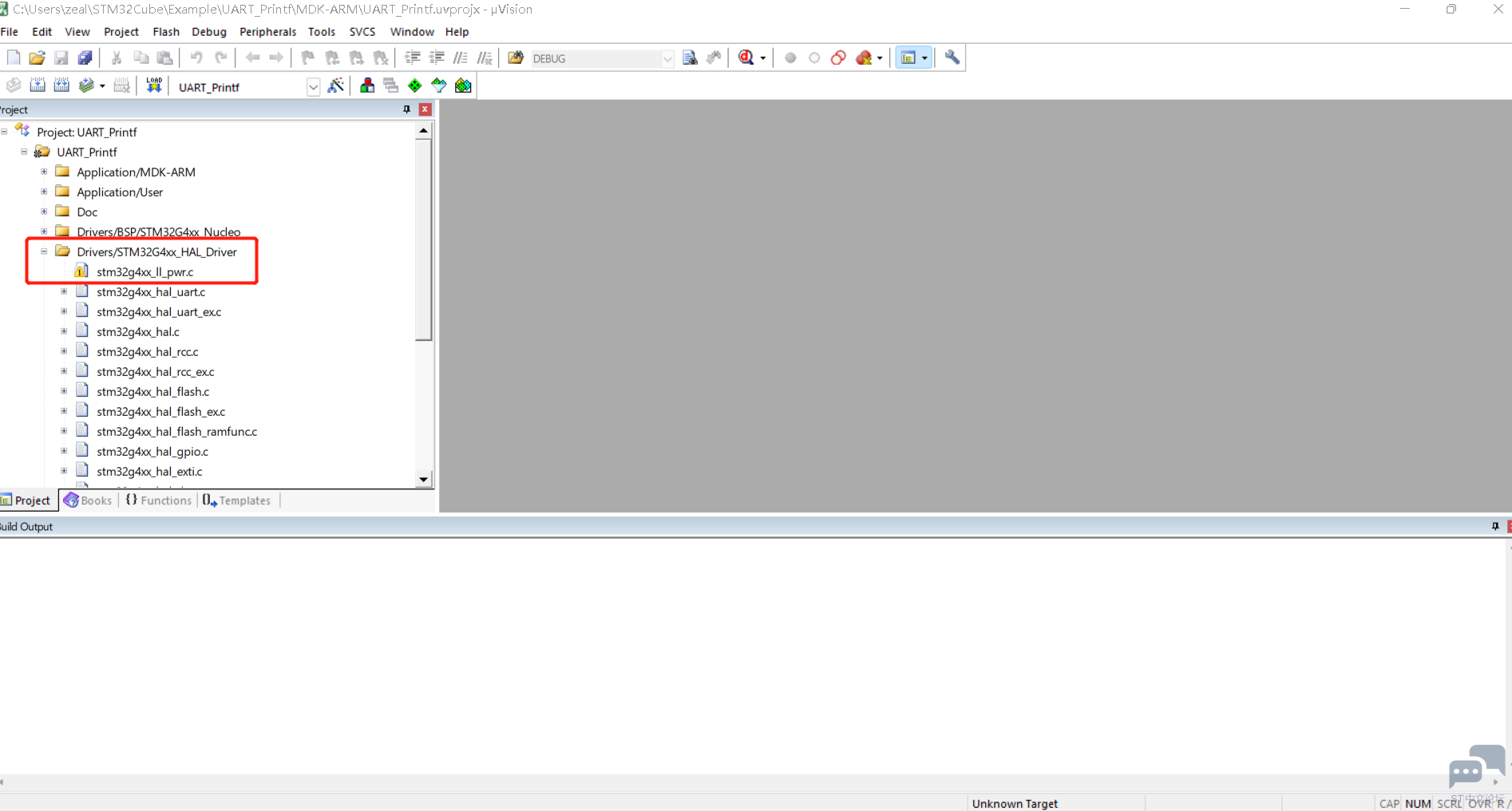
Task: Download to flash via LOAD icon
Action: tap(154, 85)
